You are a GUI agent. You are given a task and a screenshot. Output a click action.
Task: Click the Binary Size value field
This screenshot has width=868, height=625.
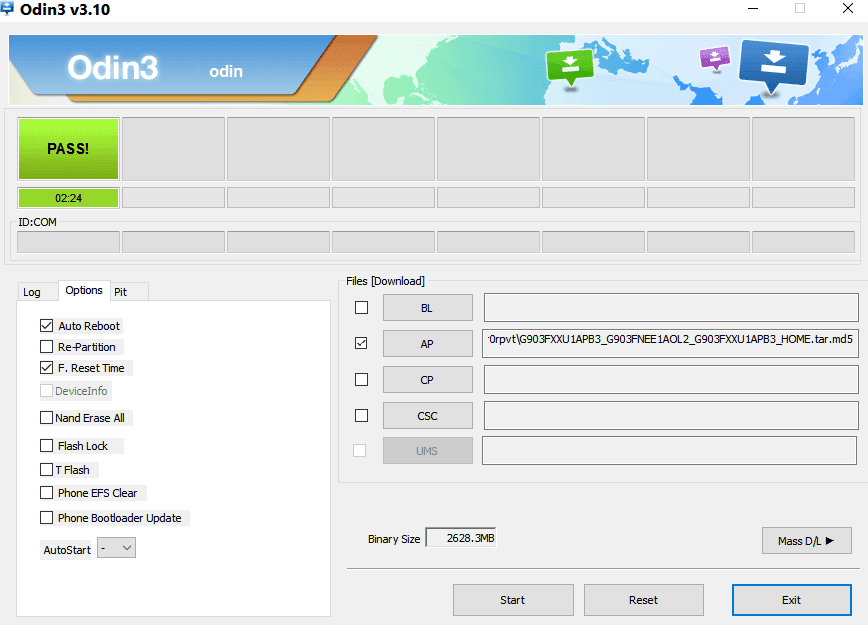[x=461, y=538]
